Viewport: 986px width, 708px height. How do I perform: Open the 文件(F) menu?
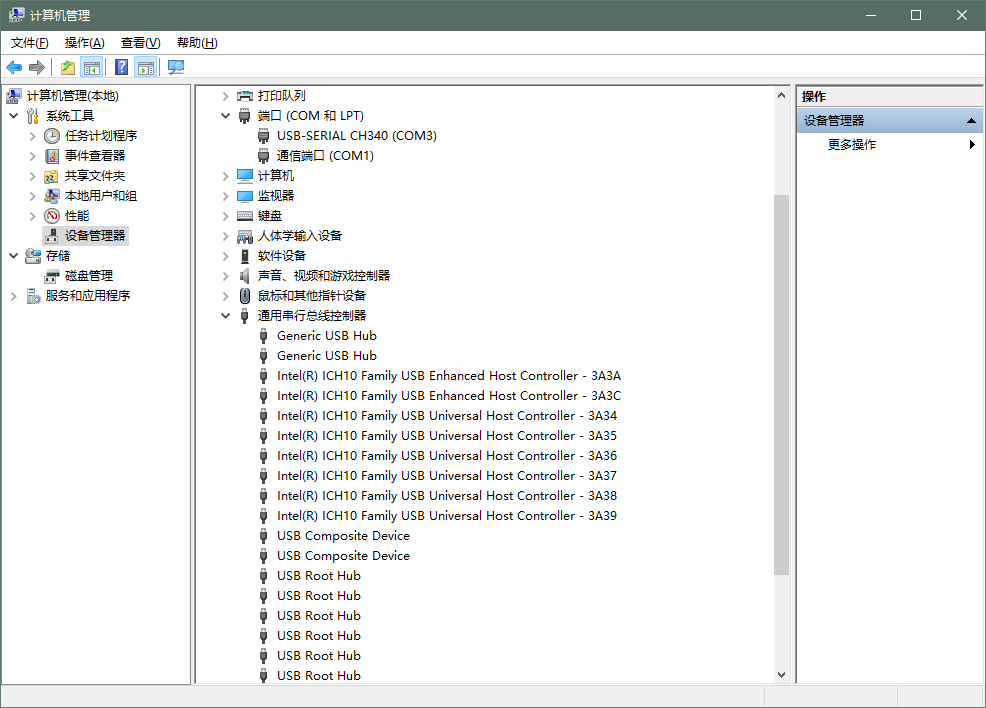(30, 43)
